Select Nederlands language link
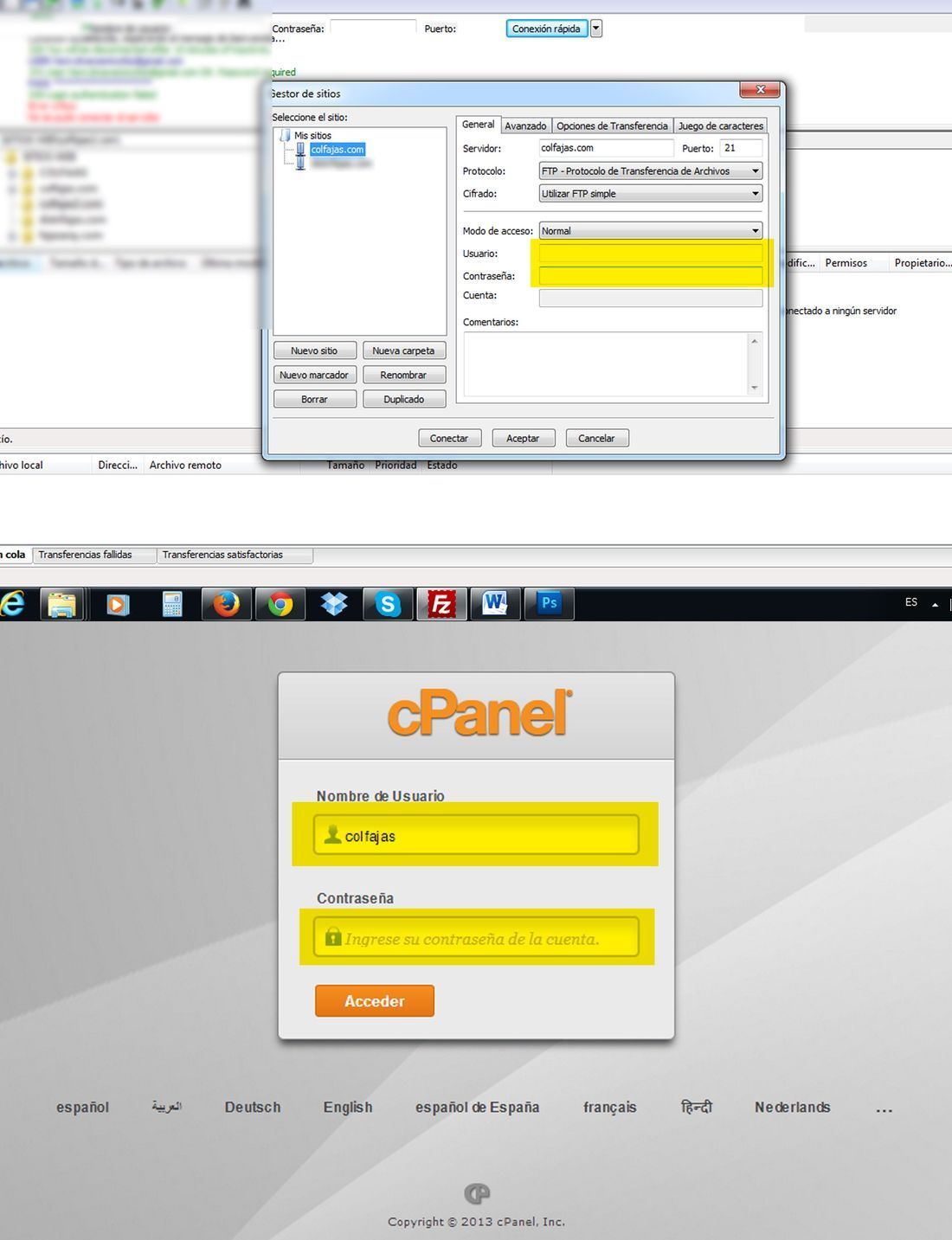 click(792, 1107)
